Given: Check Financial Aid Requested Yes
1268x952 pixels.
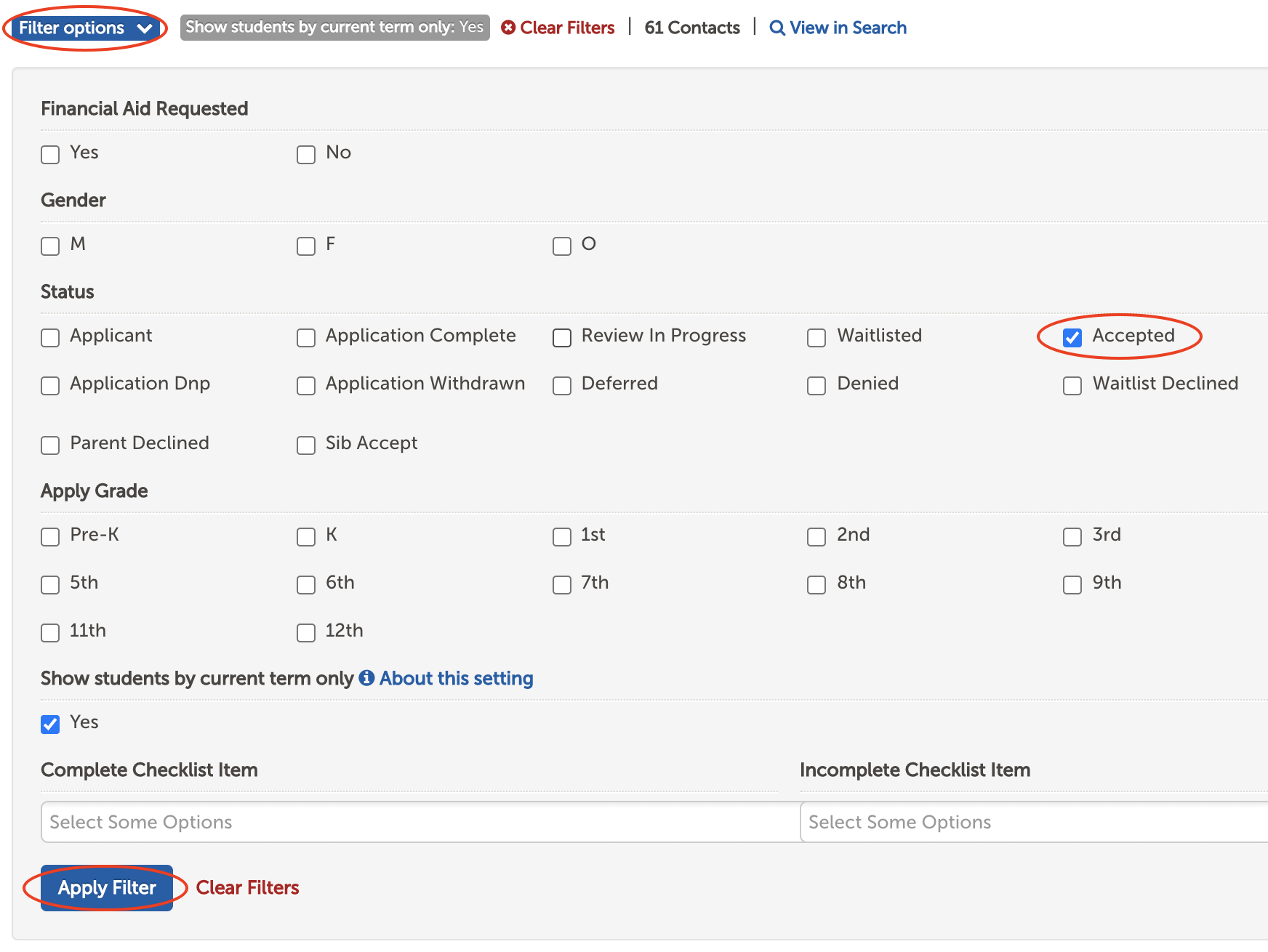Looking at the screenshot, I should click(x=50, y=154).
